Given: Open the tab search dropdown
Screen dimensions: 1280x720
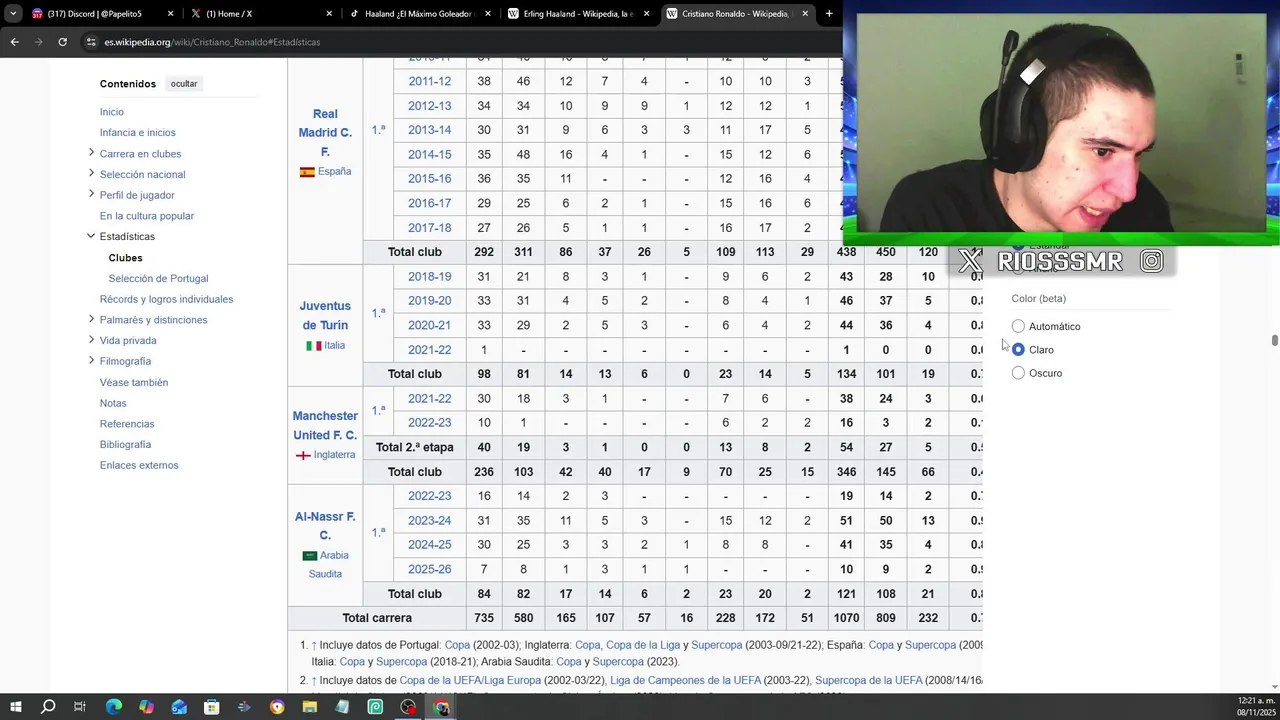Looking at the screenshot, I should coord(13,14).
